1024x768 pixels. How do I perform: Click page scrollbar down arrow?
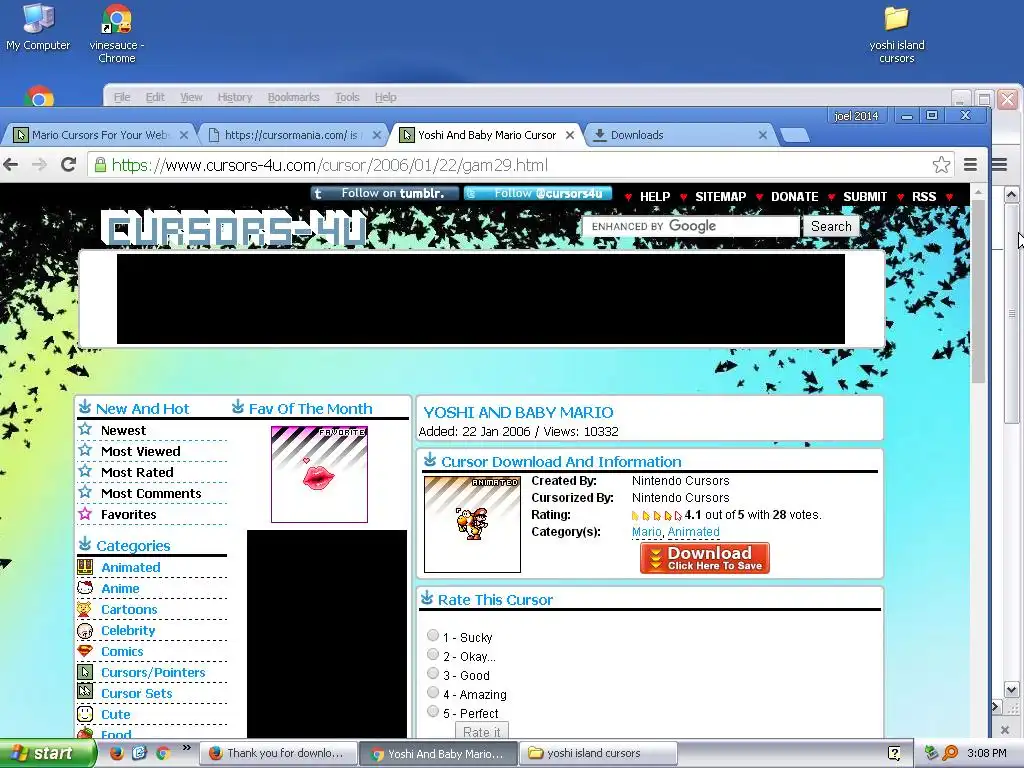(1011, 689)
